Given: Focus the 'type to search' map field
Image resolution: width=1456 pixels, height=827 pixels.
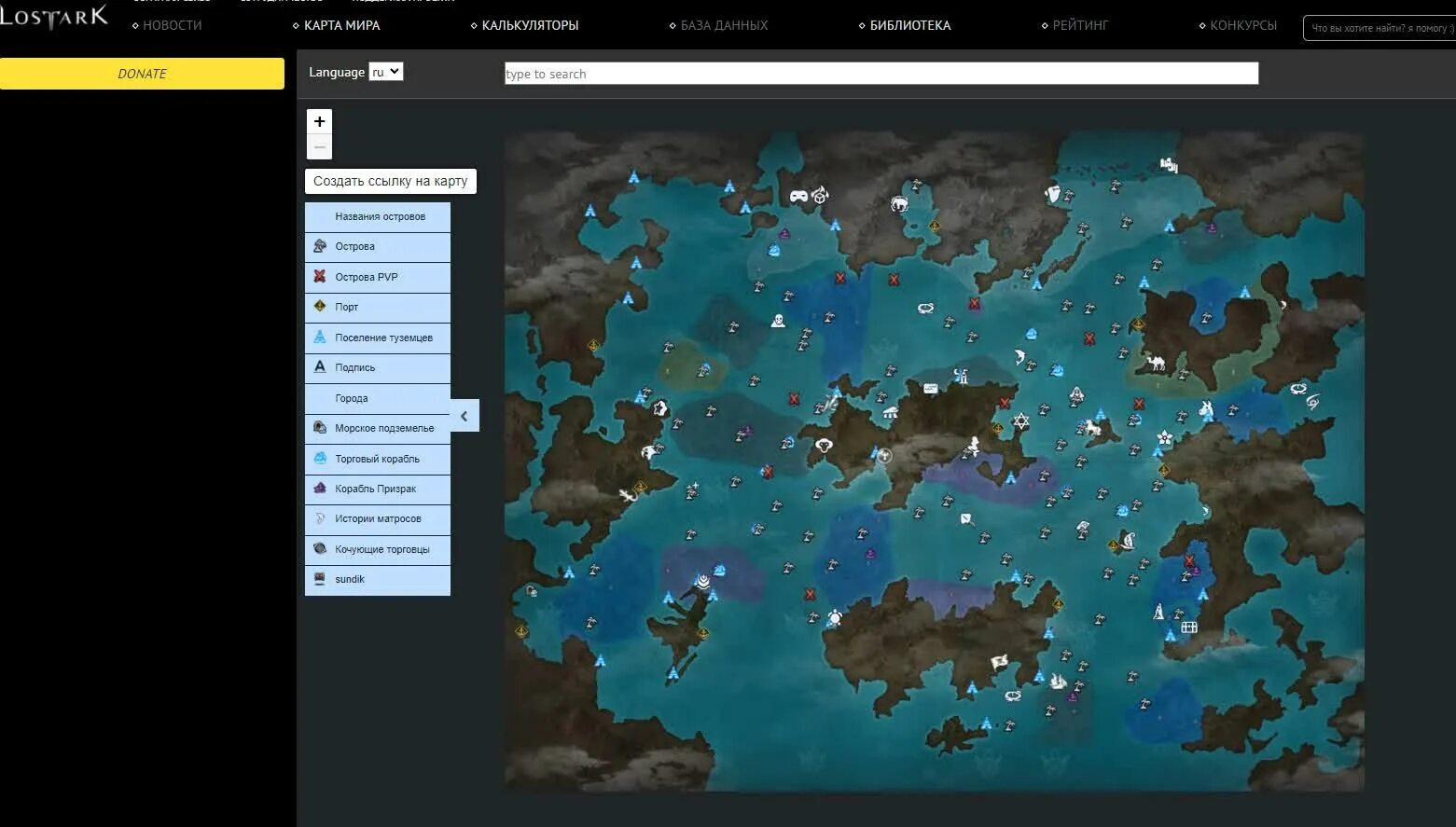Looking at the screenshot, I should (x=881, y=74).
